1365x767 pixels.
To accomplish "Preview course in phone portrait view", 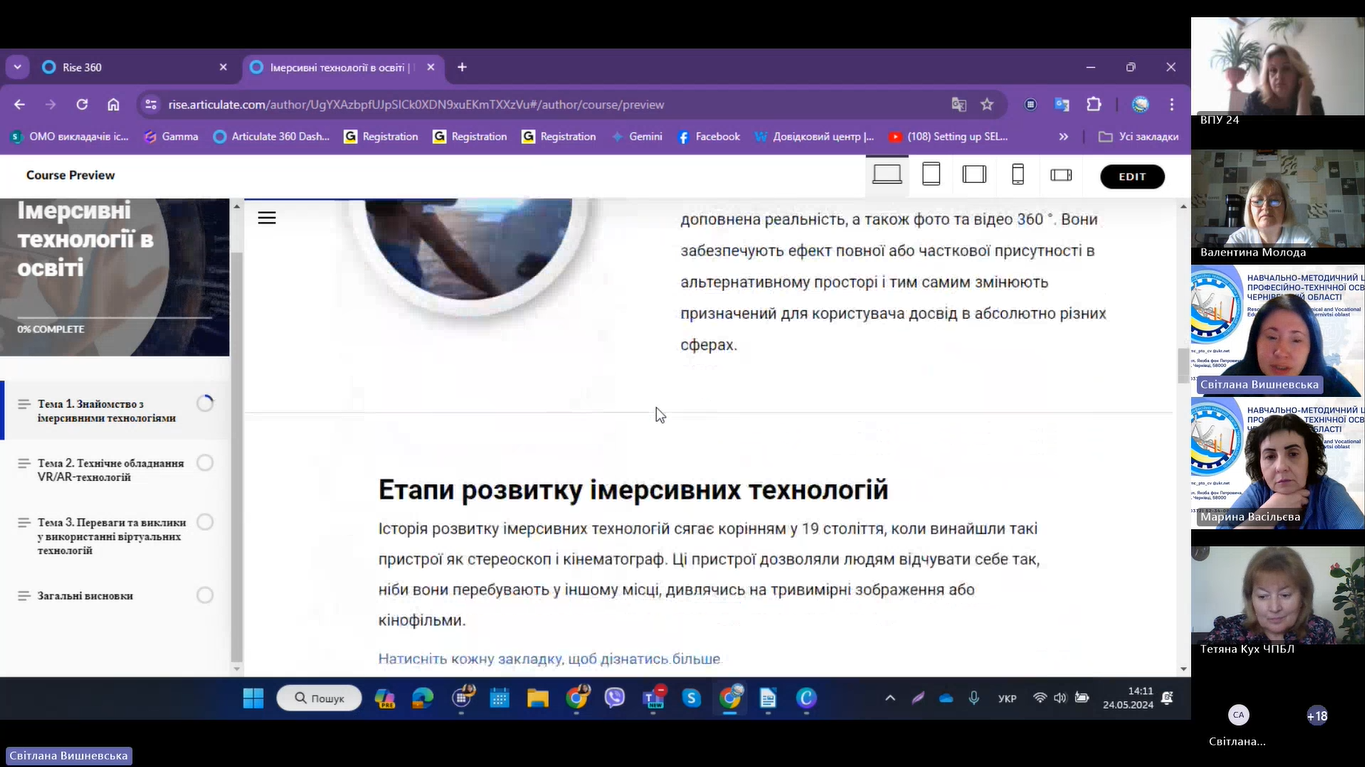I will point(1018,175).
